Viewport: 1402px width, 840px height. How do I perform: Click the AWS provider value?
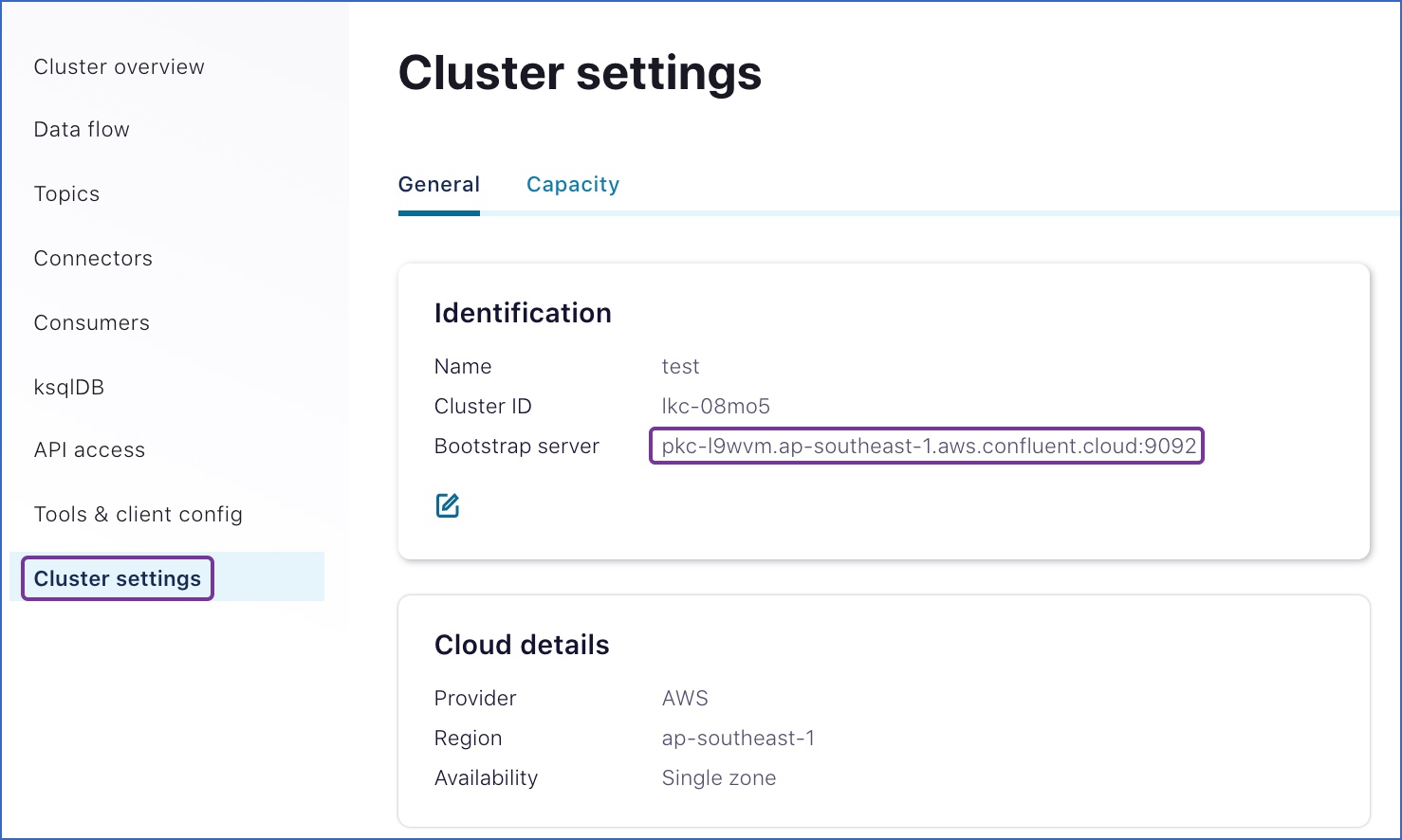tap(685, 698)
